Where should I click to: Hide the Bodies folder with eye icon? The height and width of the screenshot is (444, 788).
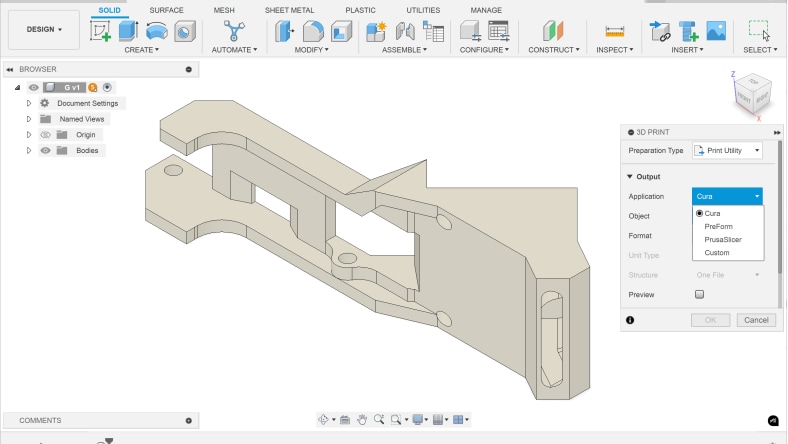tap(44, 150)
